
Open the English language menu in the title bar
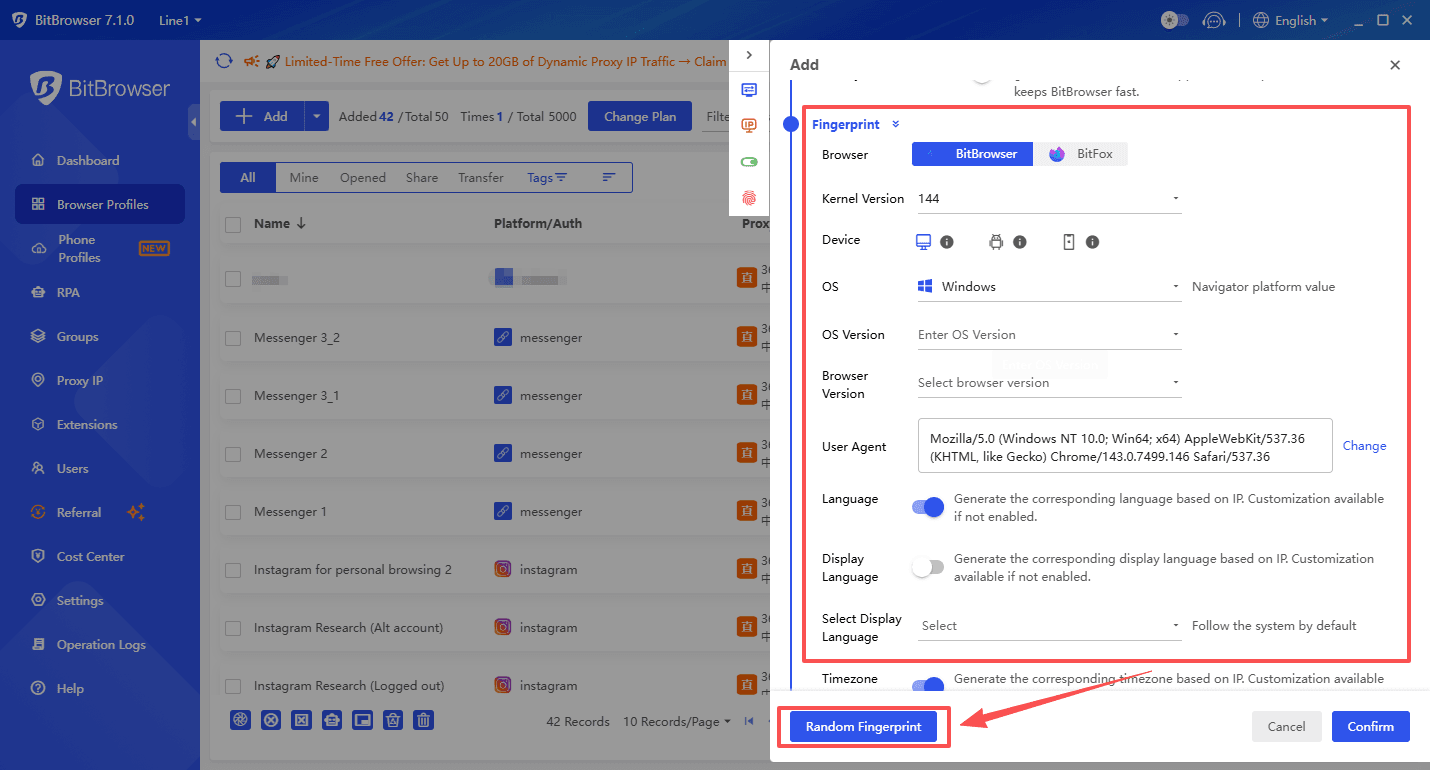tap(1290, 20)
